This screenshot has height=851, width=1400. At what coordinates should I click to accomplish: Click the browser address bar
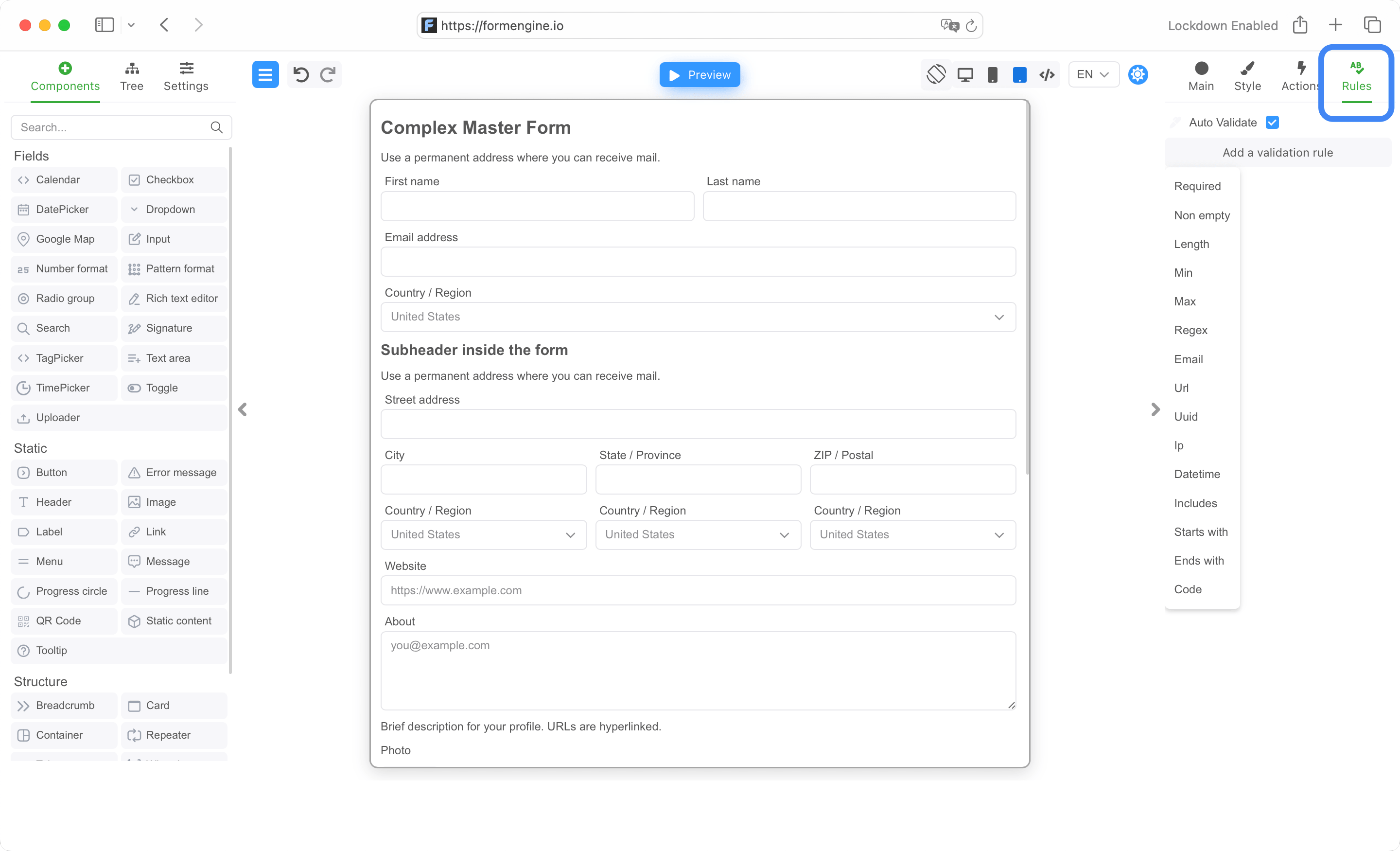tap(700, 26)
